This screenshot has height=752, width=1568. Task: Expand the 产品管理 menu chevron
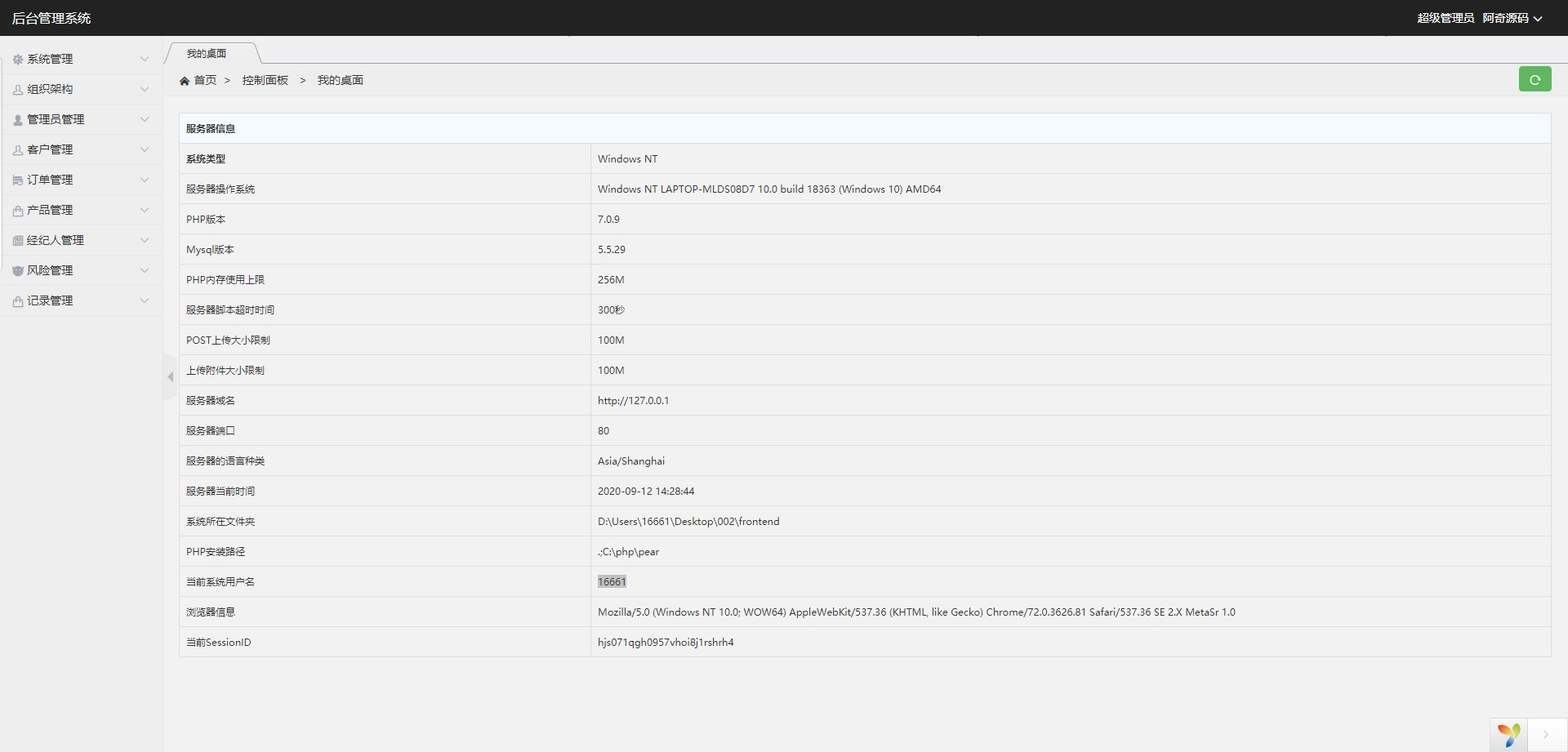[145, 210]
